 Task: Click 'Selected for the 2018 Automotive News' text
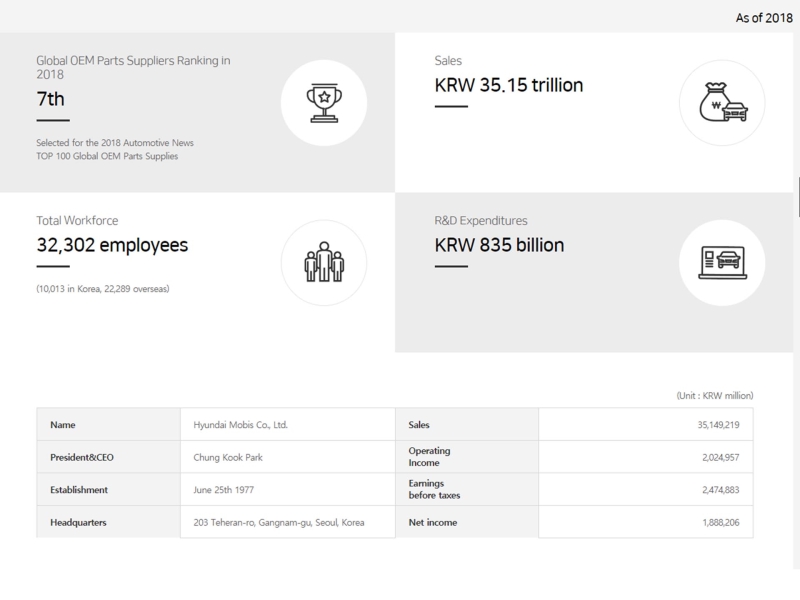(x=115, y=143)
